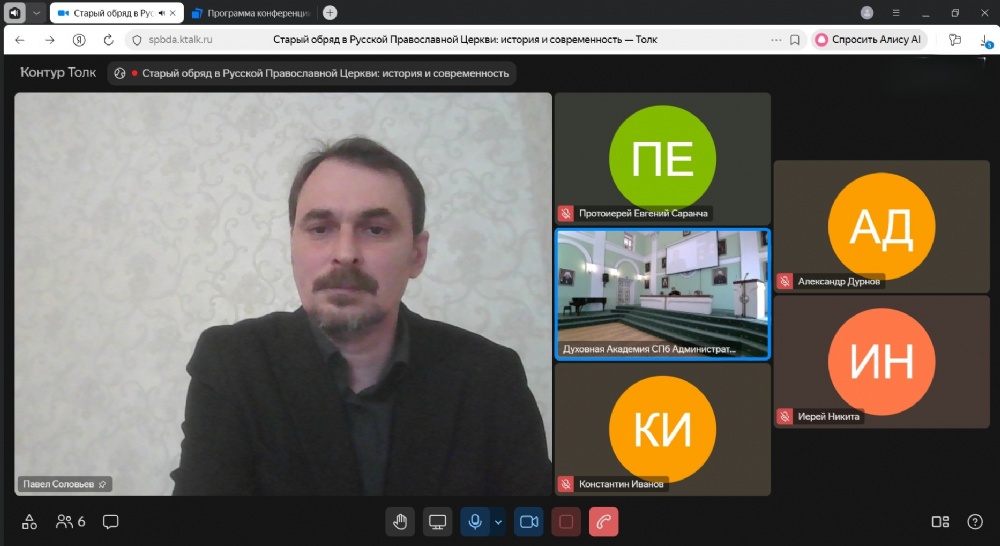
Task: Open the rooms structure icon at bottom left
Action: click(29, 522)
